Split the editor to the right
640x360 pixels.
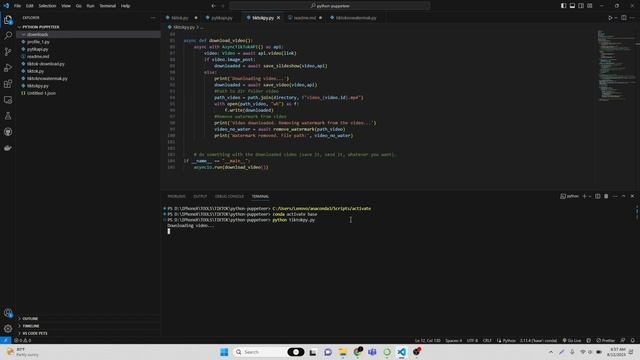tap(624, 18)
